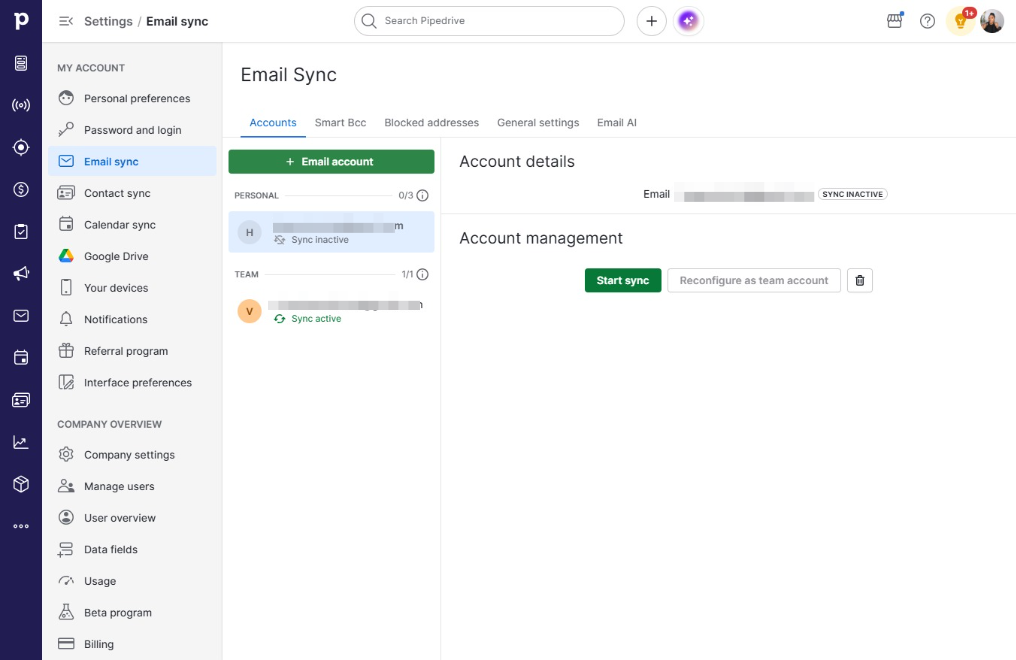Viewport: 1016px width, 660px height.
Task: Open the Insights chart sidebar icon
Action: tap(21, 442)
